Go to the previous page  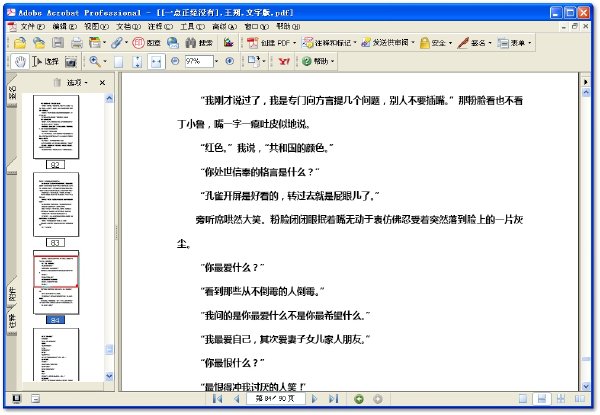(x=237, y=399)
